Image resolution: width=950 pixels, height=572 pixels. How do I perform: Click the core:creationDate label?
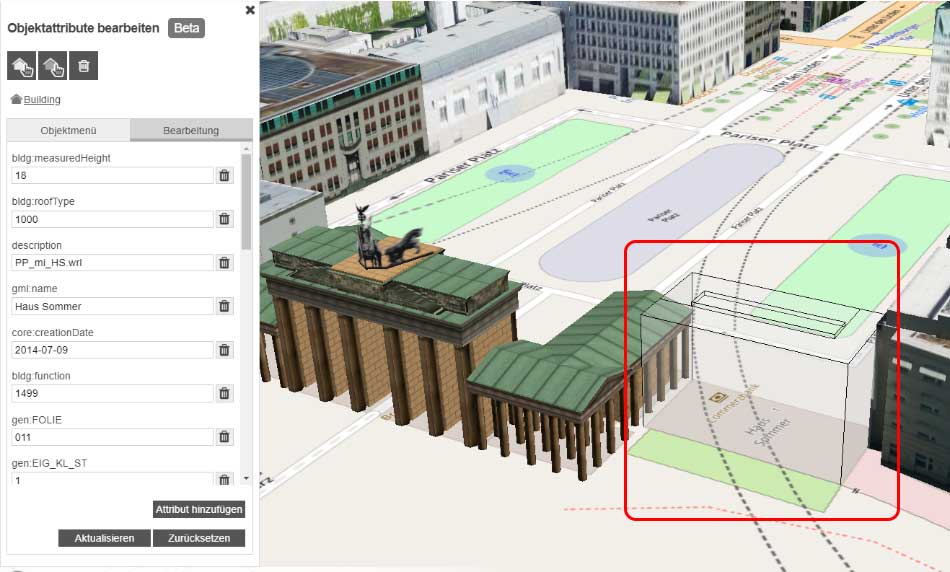point(53,332)
